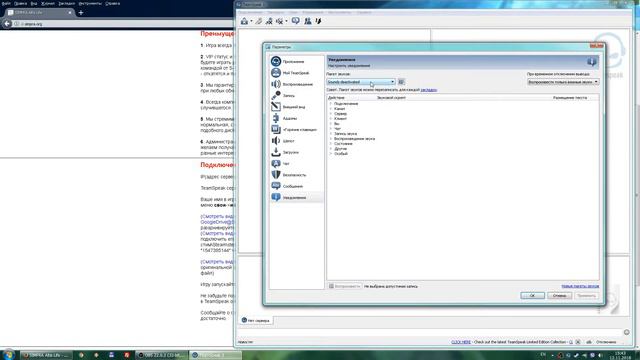Switch to OBS 22.0.2 taskbar button
The image size is (640, 360).
click(x=162, y=355)
